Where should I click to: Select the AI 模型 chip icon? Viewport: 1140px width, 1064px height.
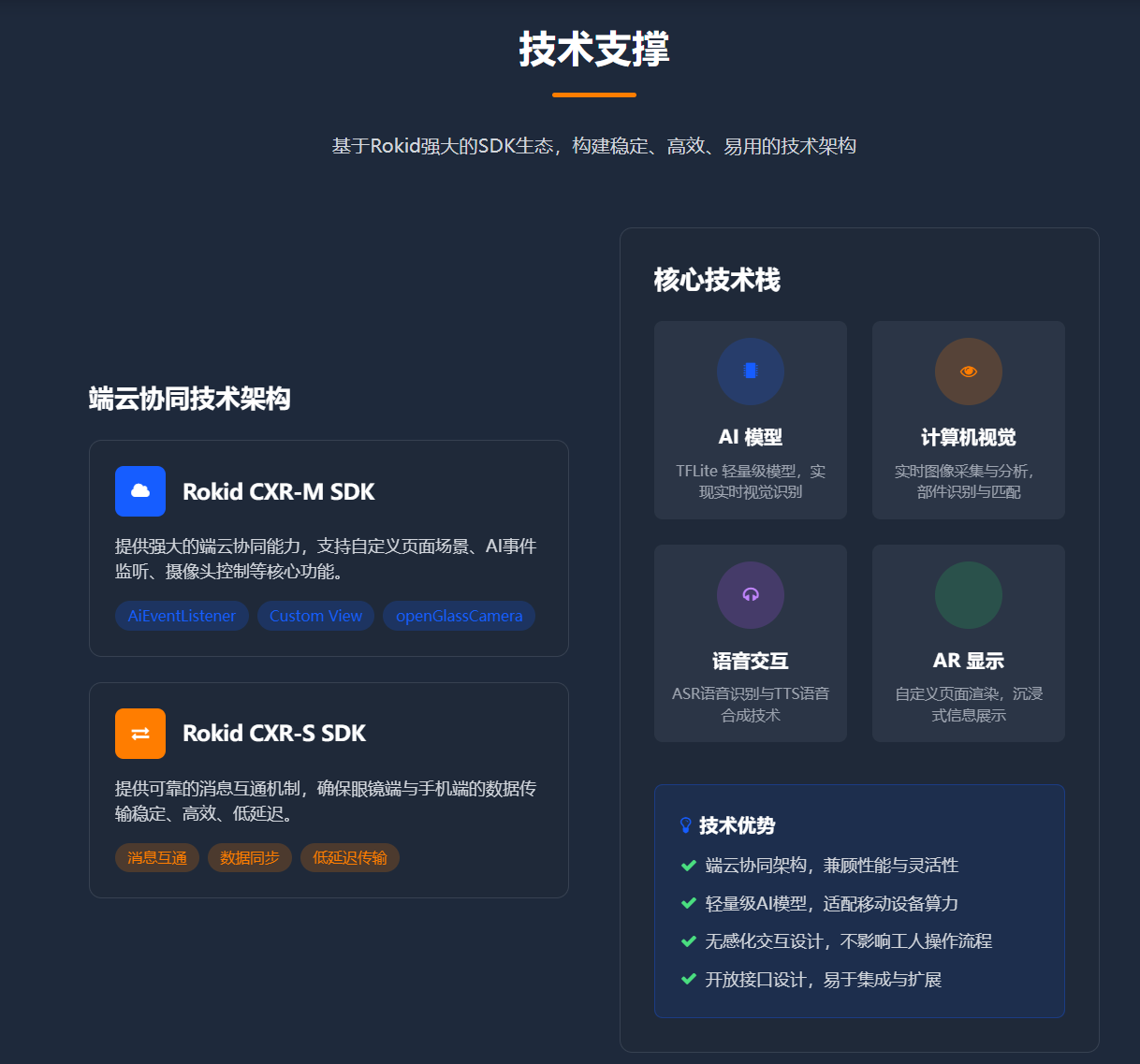[x=751, y=372]
